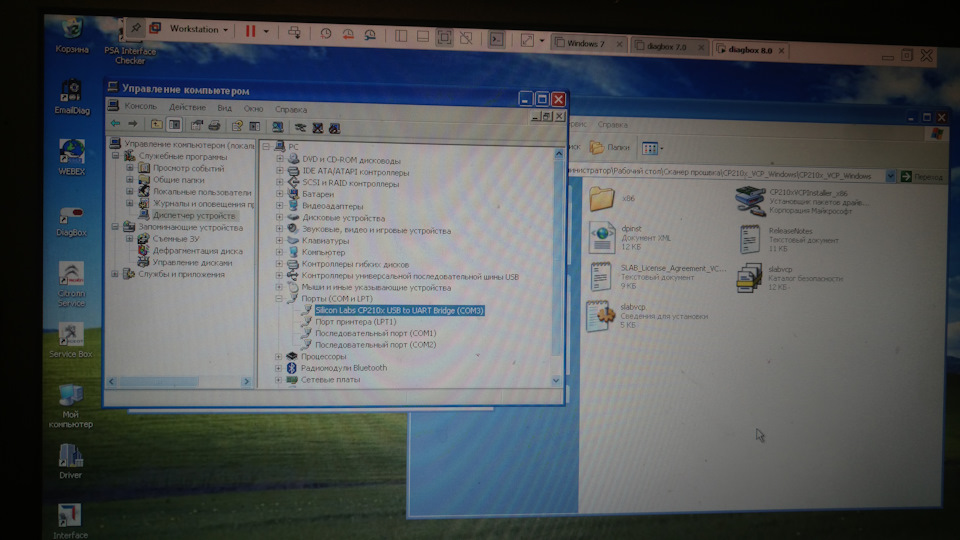Select the diagbox 8.0 VM tab
Viewport: 960px width, 540px height.
point(750,50)
